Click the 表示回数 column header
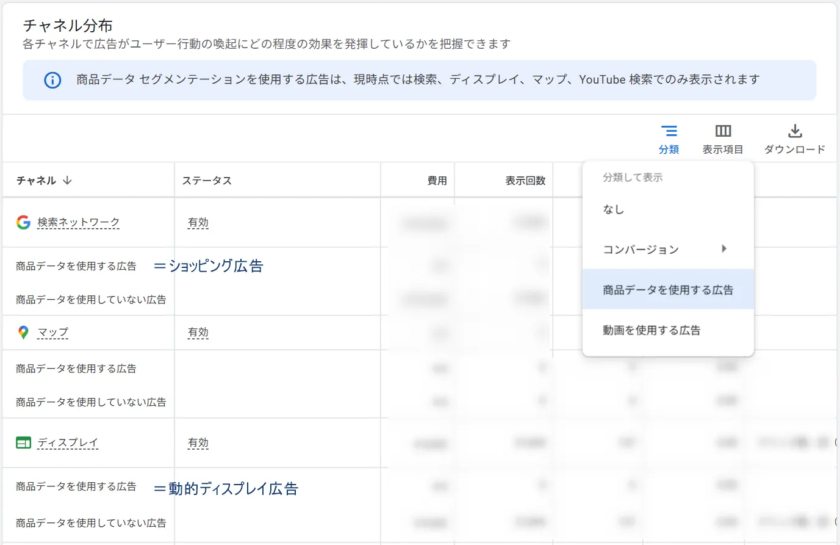This screenshot has height=545, width=840. (x=525, y=181)
